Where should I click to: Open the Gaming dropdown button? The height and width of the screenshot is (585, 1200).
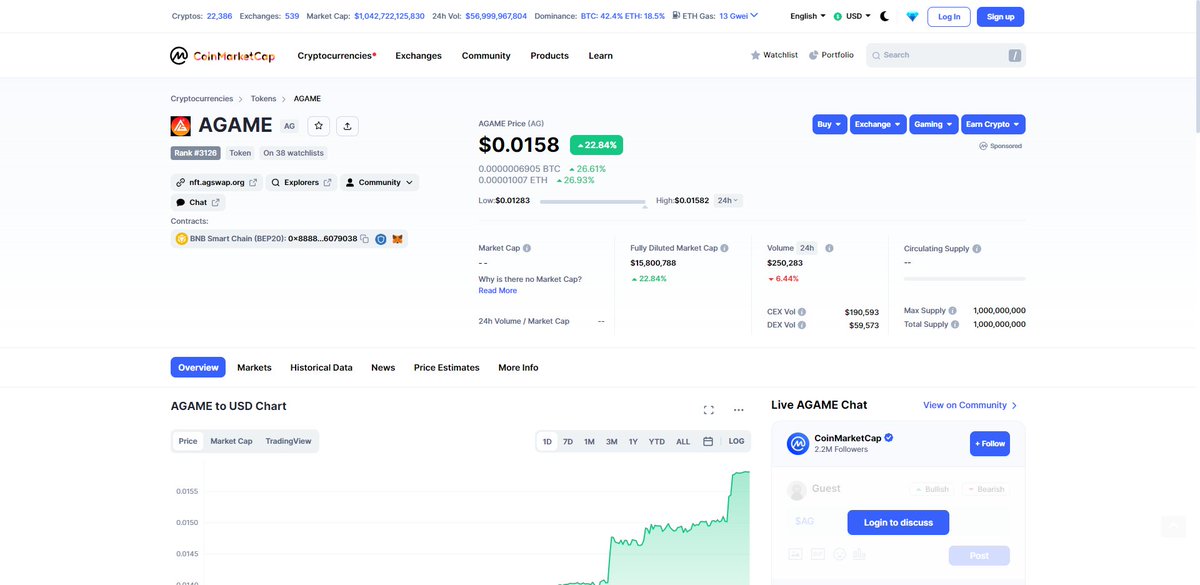[934, 124]
